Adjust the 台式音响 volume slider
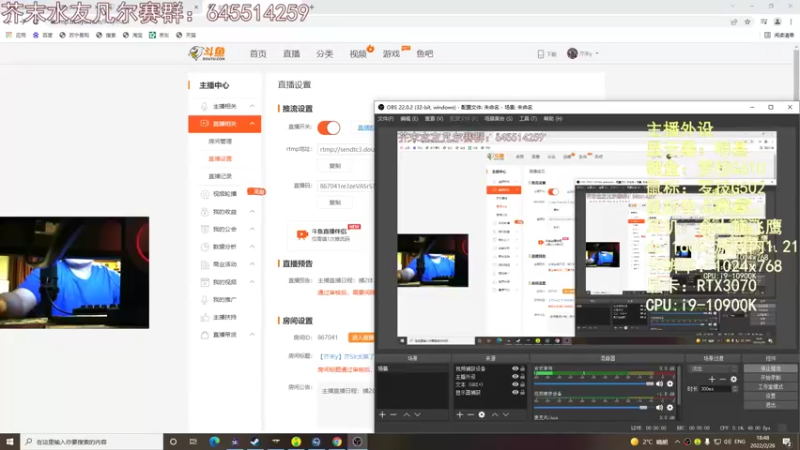The height and width of the screenshot is (450, 800). [x=594, y=384]
